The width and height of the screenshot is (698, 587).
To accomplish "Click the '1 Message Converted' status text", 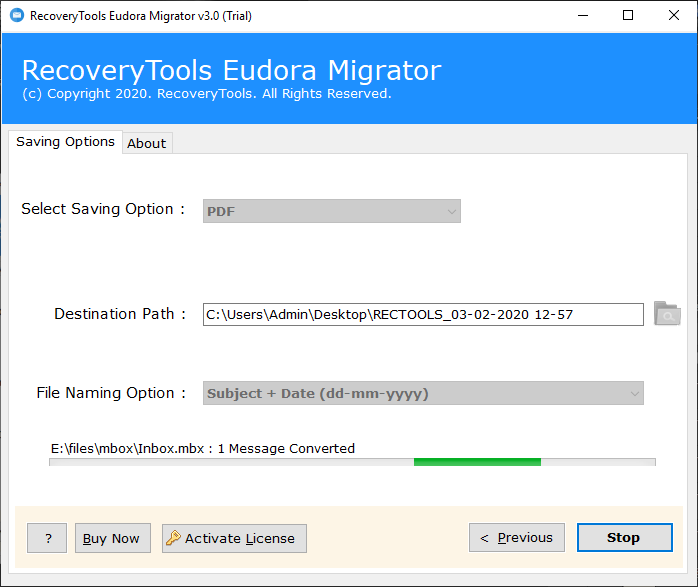I will click(286, 448).
